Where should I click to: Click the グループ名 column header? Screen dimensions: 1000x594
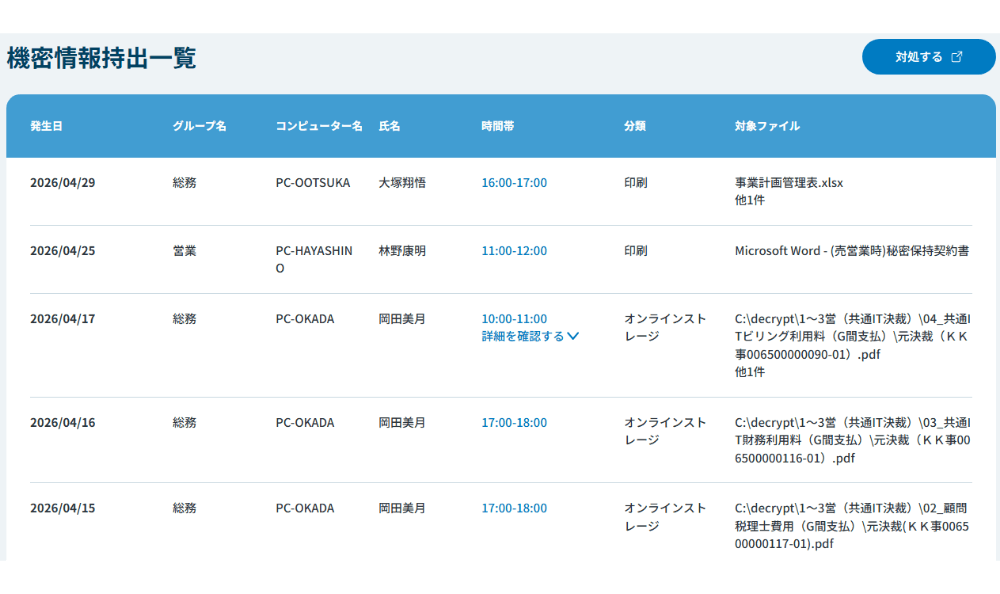[199, 126]
